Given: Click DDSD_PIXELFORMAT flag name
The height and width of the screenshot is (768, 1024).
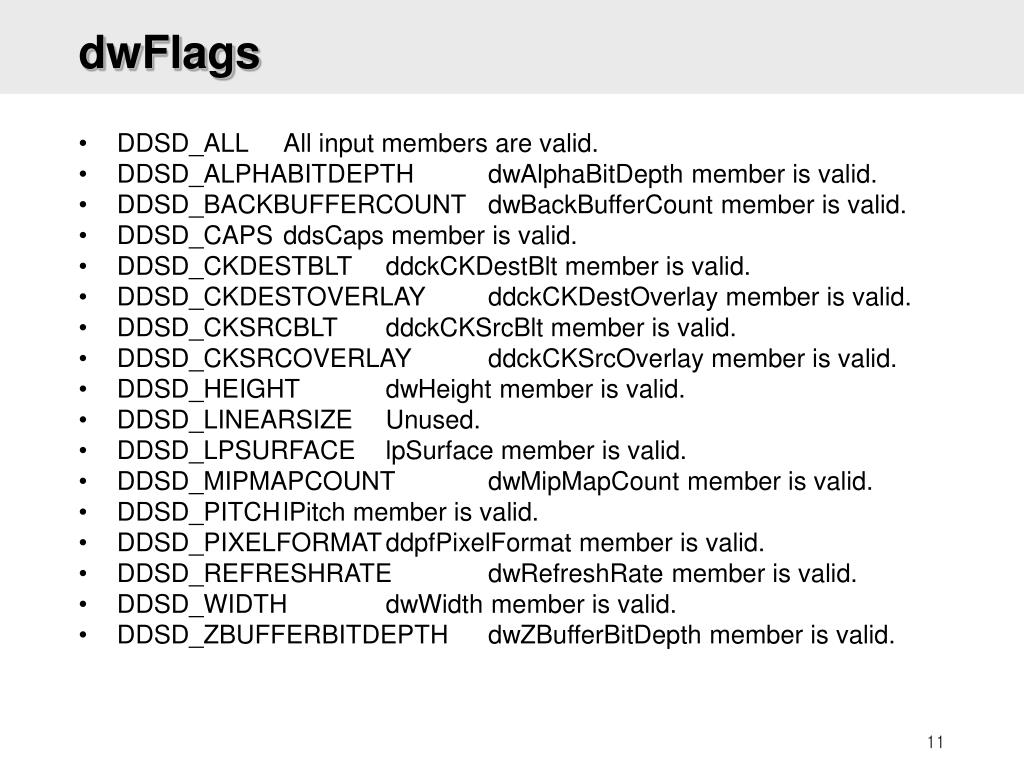Looking at the screenshot, I should click(x=249, y=542).
